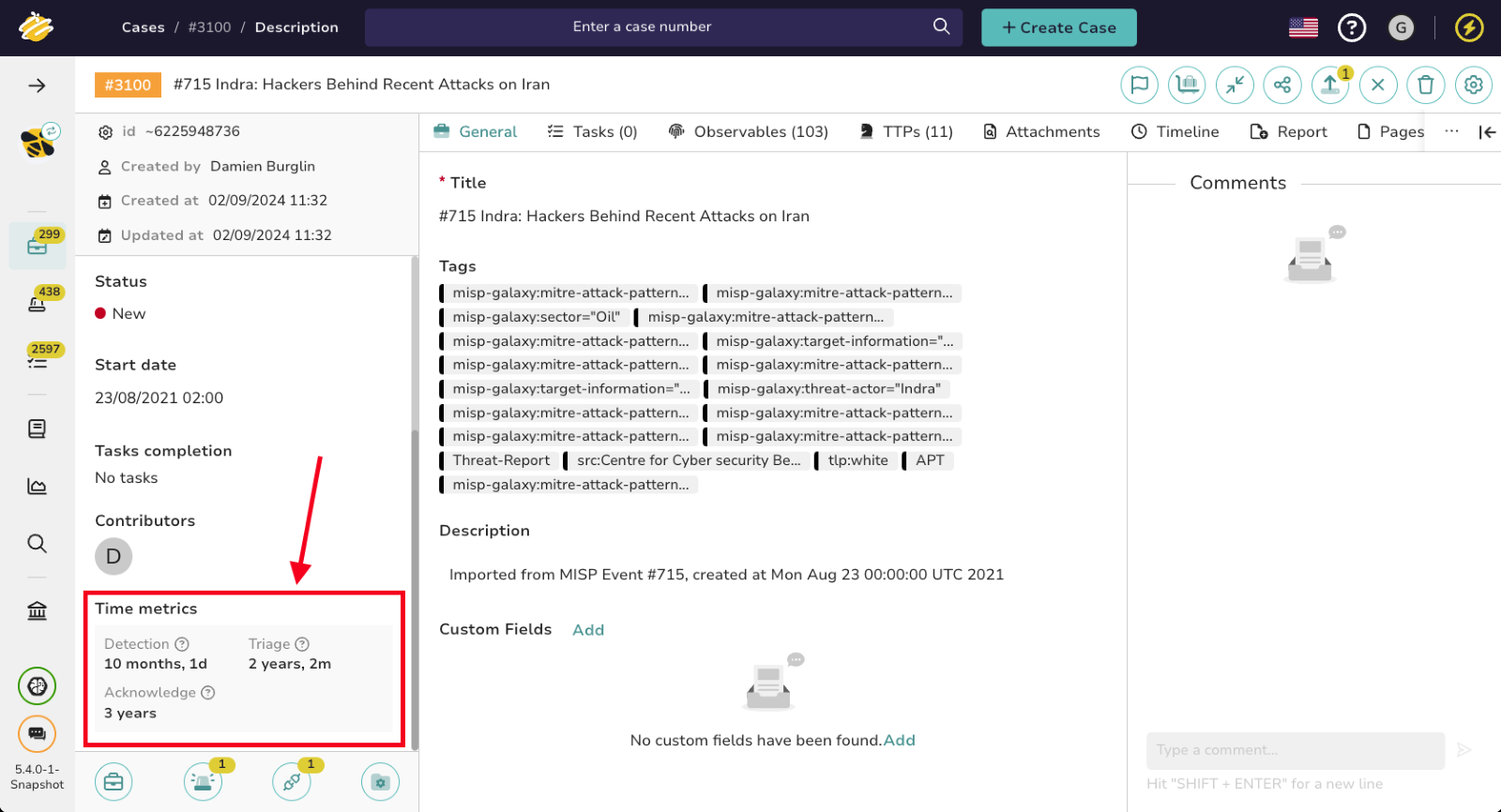Collapse the comments panel
Image resolution: width=1501 pixels, height=812 pixels.
[x=1487, y=132]
